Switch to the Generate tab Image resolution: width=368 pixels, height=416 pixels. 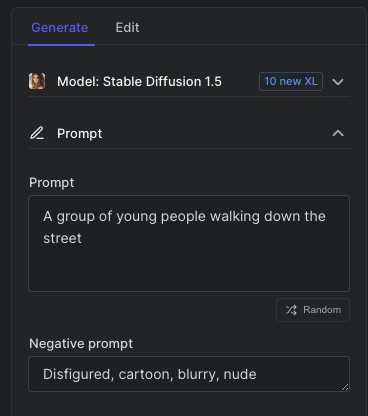click(60, 28)
